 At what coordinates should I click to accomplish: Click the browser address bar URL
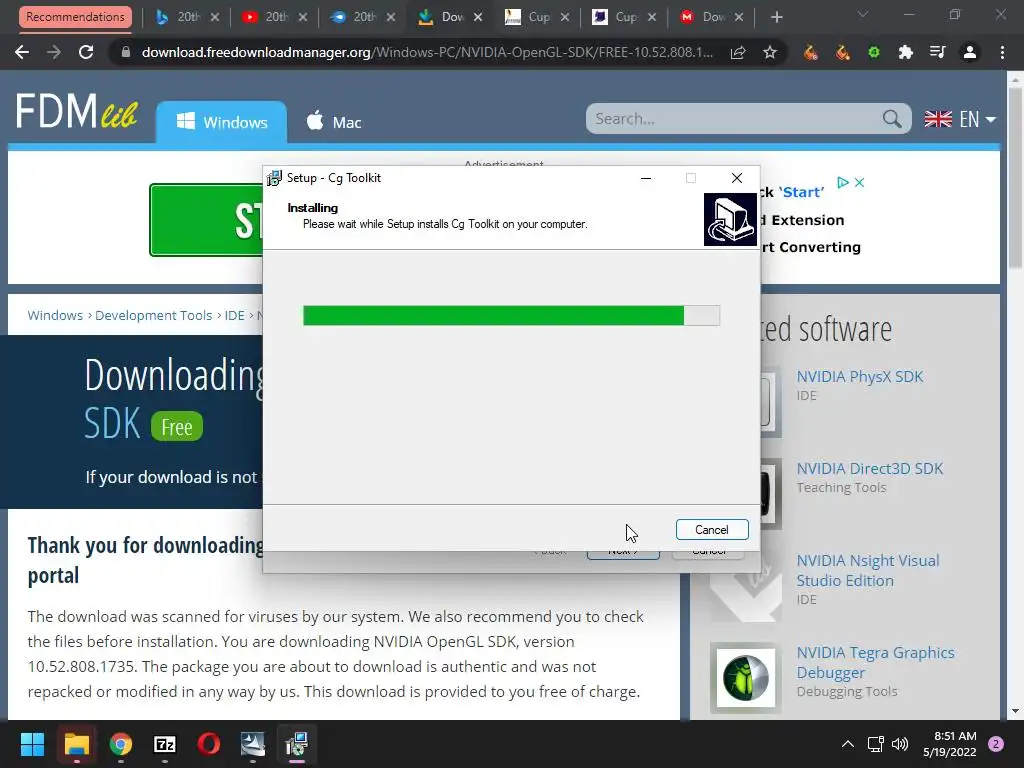point(427,52)
